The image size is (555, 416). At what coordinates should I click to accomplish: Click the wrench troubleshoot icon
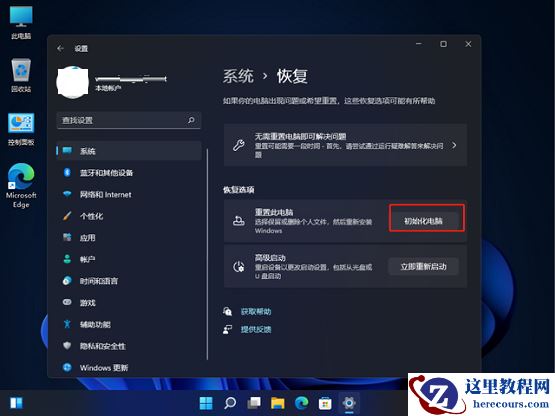click(239, 145)
